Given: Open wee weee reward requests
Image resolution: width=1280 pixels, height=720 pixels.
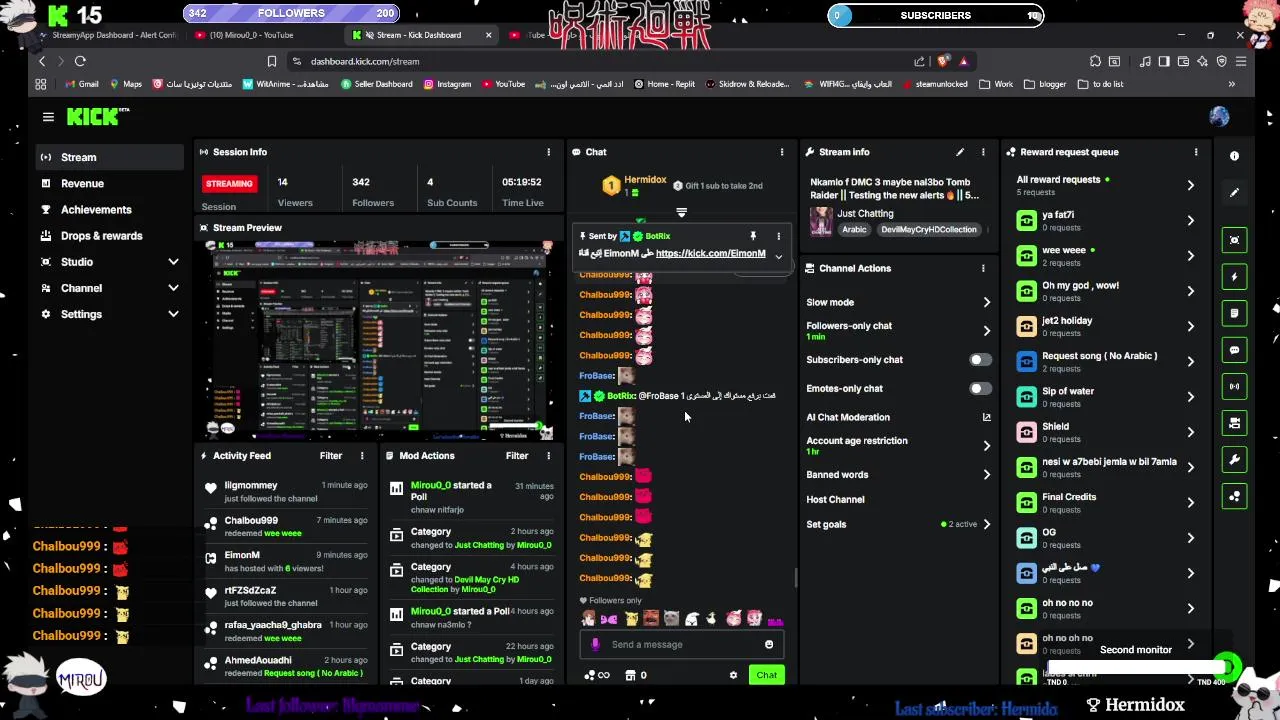Looking at the screenshot, I should 1105,255.
